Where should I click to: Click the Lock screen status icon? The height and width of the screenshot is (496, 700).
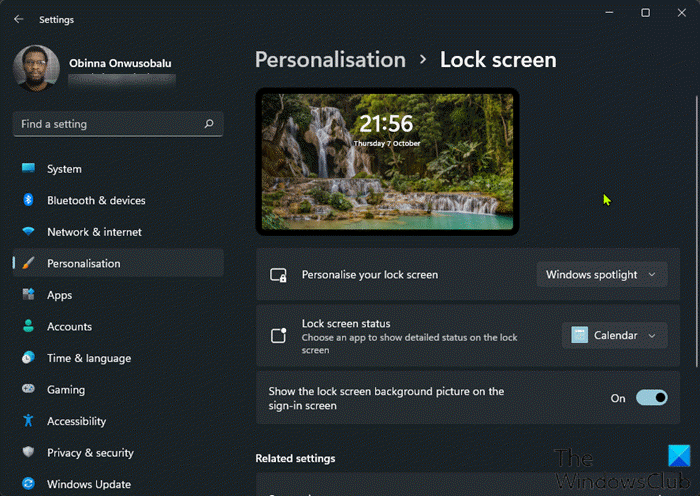point(279,335)
